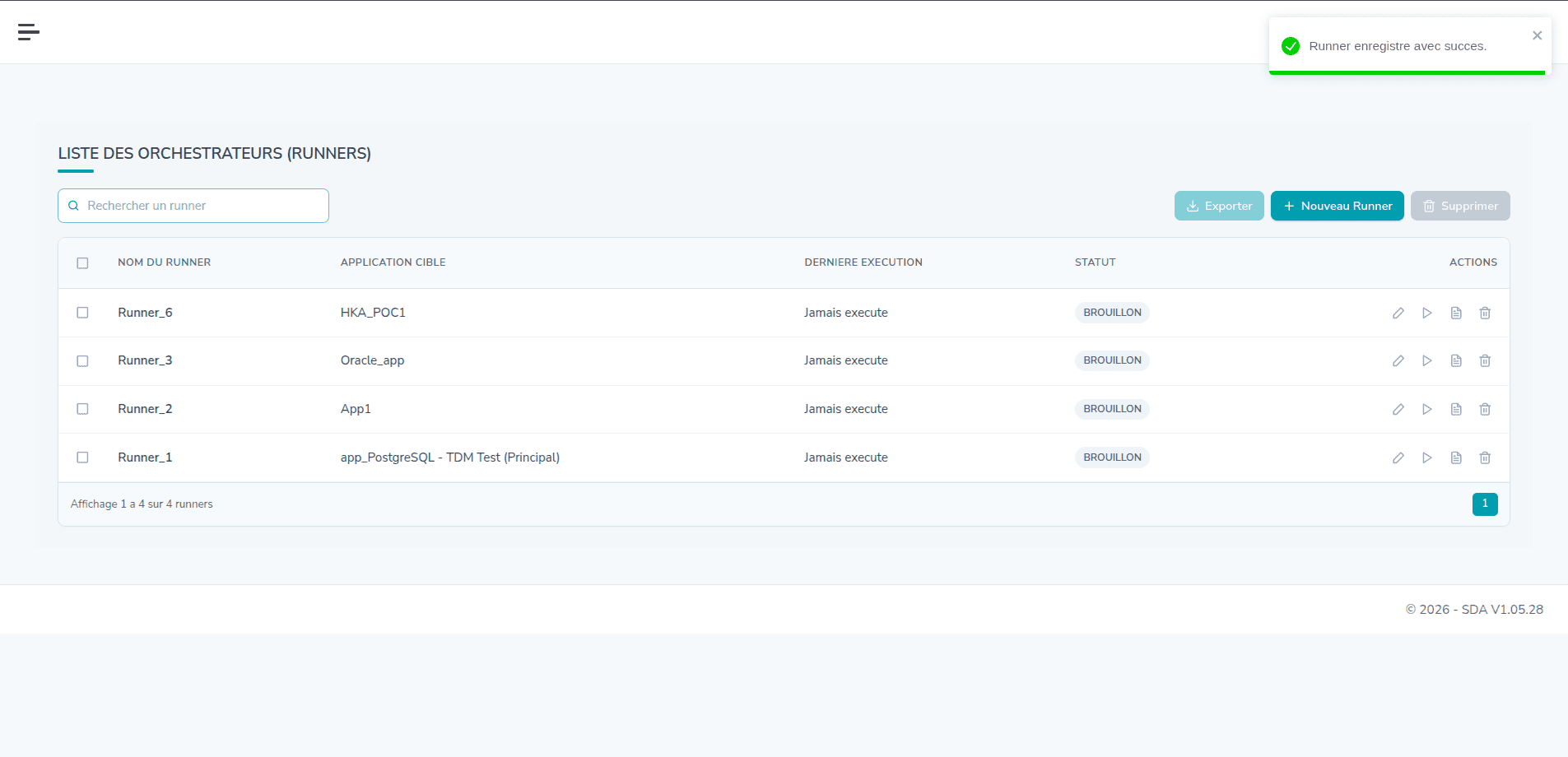Run Runner_6 with the play icon
This screenshot has width=1568, height=757.
tap(1427, 313)
